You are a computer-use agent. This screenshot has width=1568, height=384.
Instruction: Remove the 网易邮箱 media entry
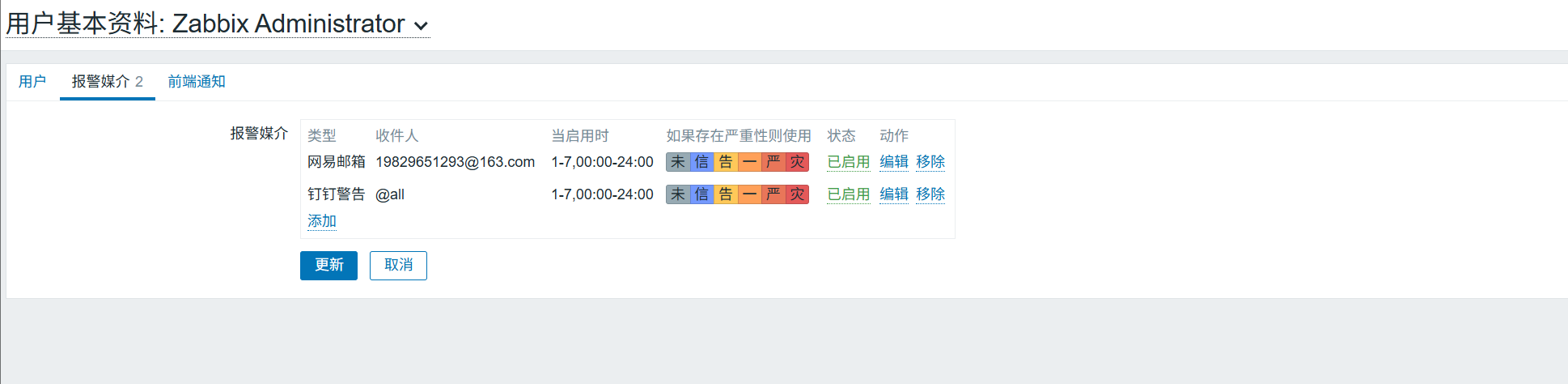(930, 162)
